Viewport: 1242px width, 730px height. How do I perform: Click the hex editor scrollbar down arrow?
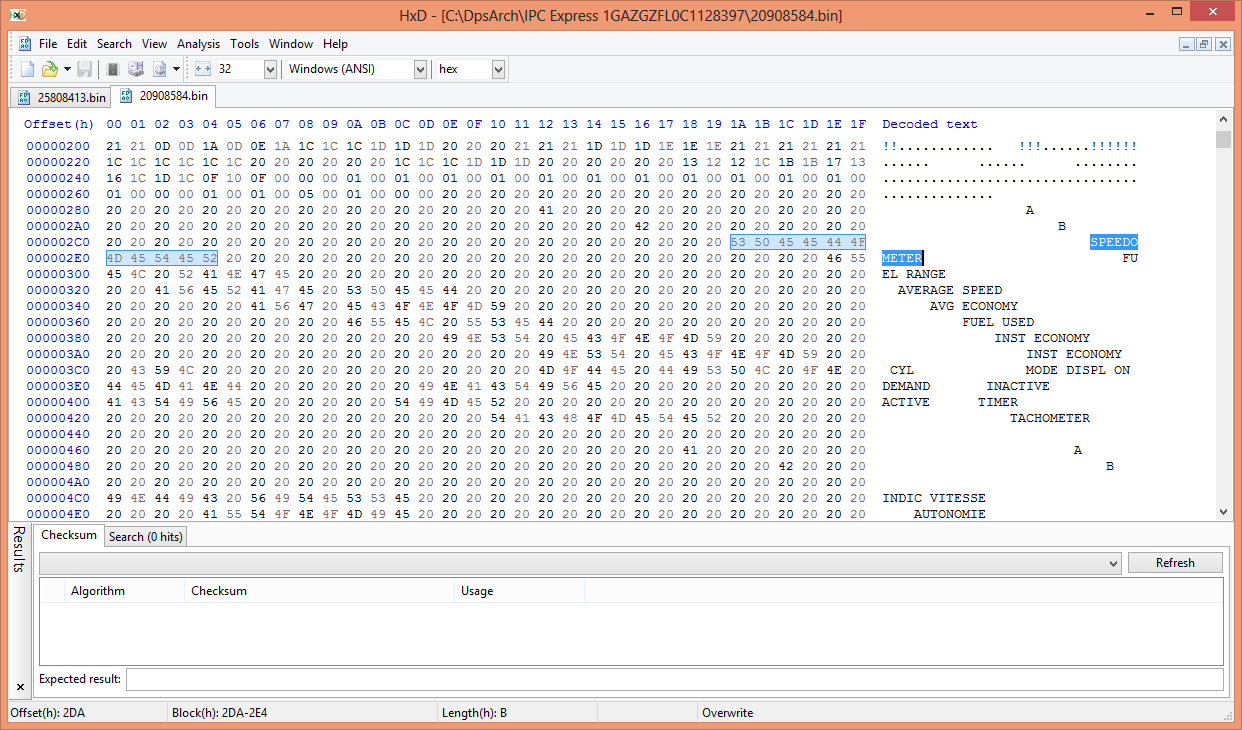[1224, 512]
